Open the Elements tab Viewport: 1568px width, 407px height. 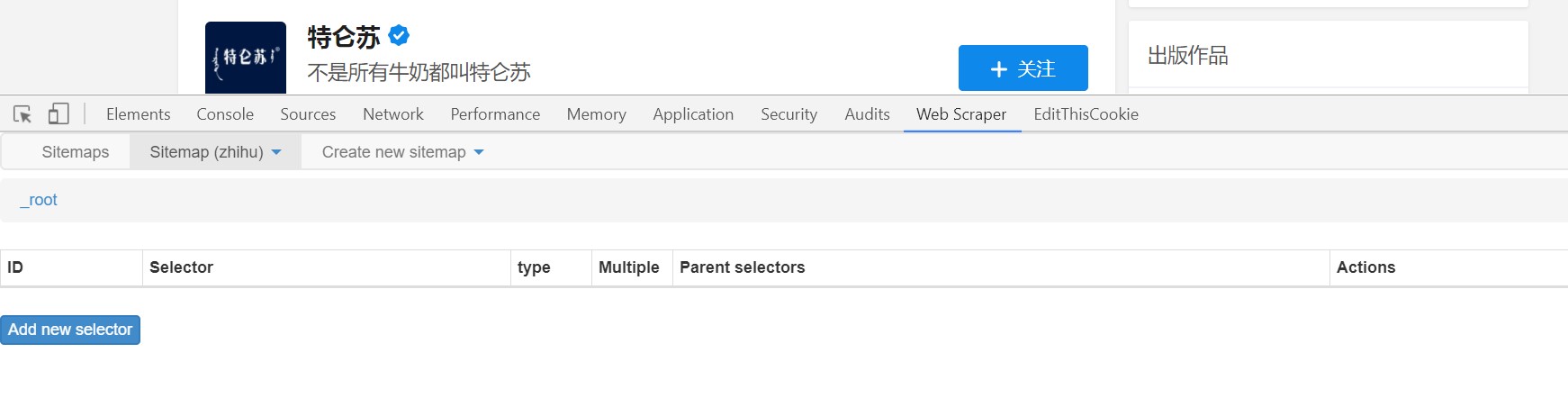click(138, 114)
